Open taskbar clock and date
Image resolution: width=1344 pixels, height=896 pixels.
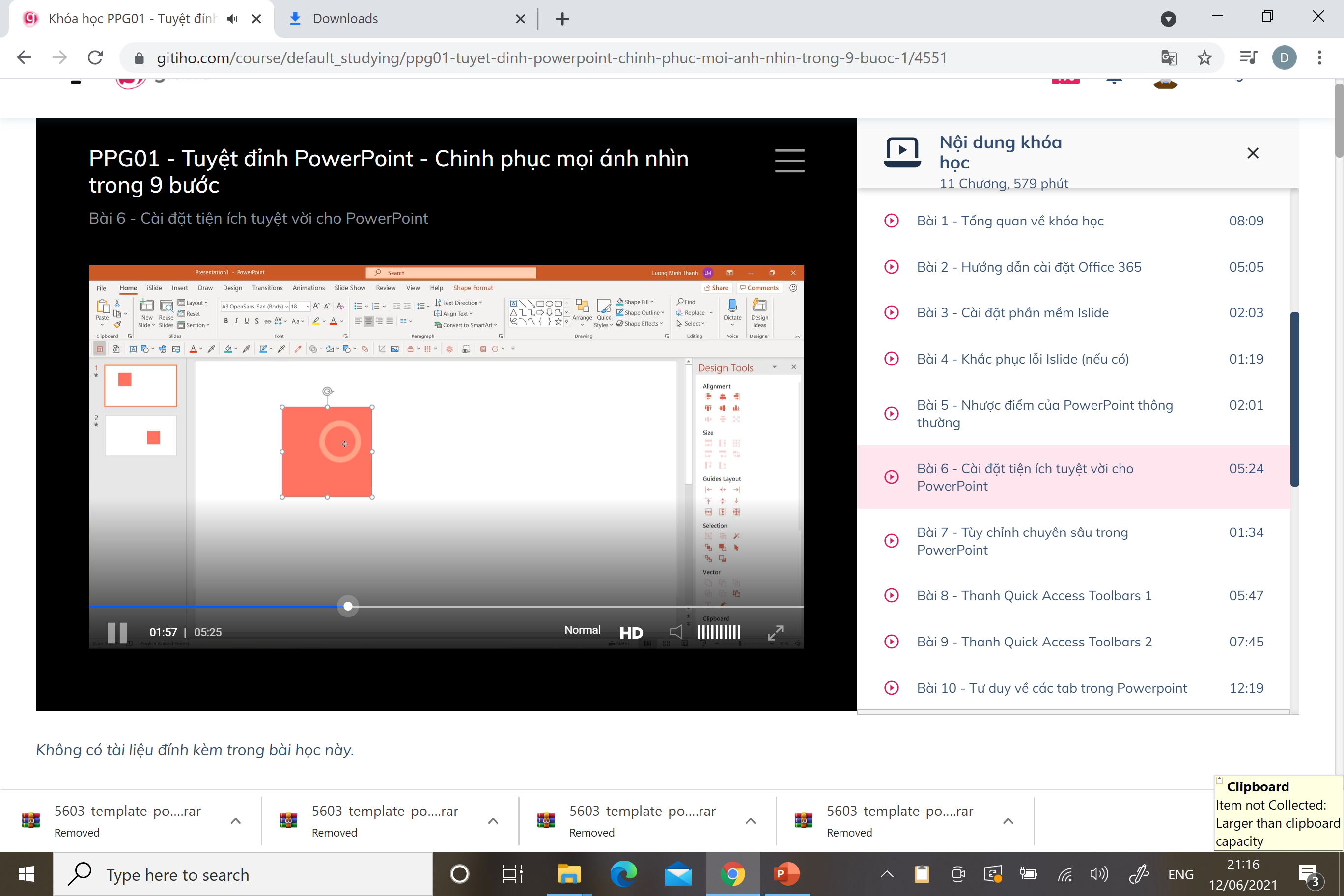pos(1243,874)
